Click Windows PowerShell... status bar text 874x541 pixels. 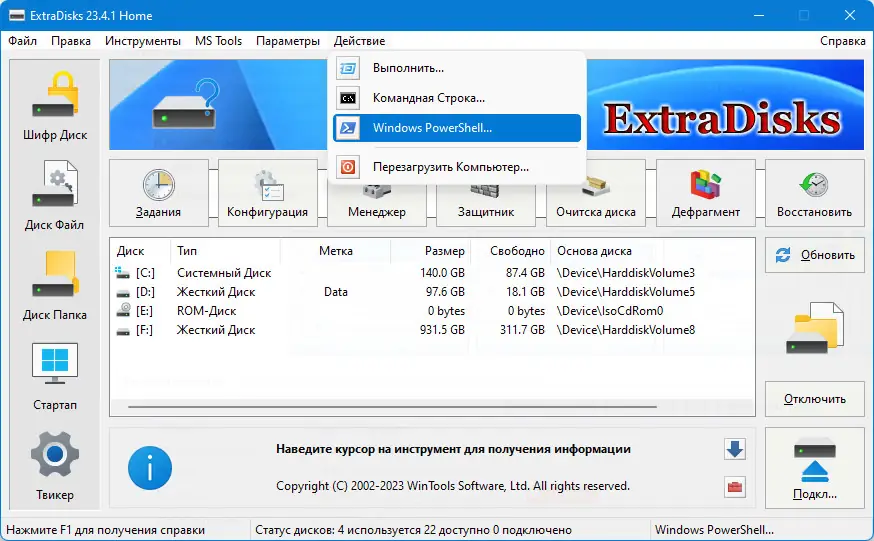click(714, 530)
